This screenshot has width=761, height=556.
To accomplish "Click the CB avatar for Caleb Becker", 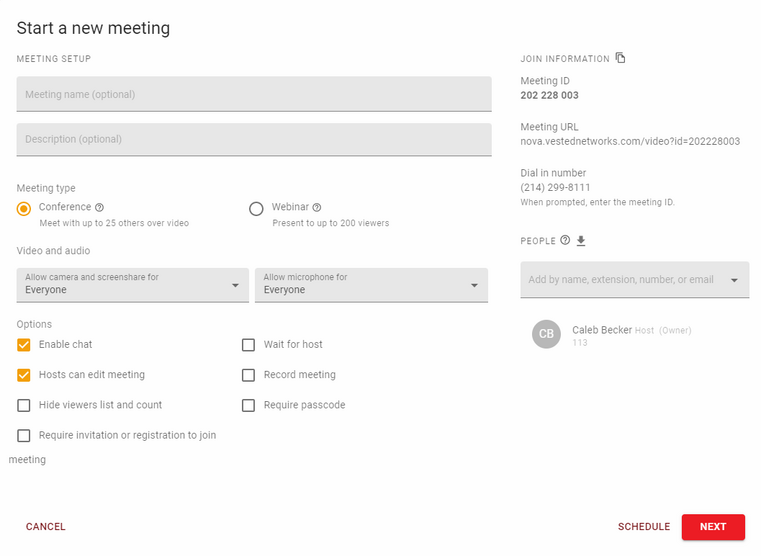I will [546, 334].
